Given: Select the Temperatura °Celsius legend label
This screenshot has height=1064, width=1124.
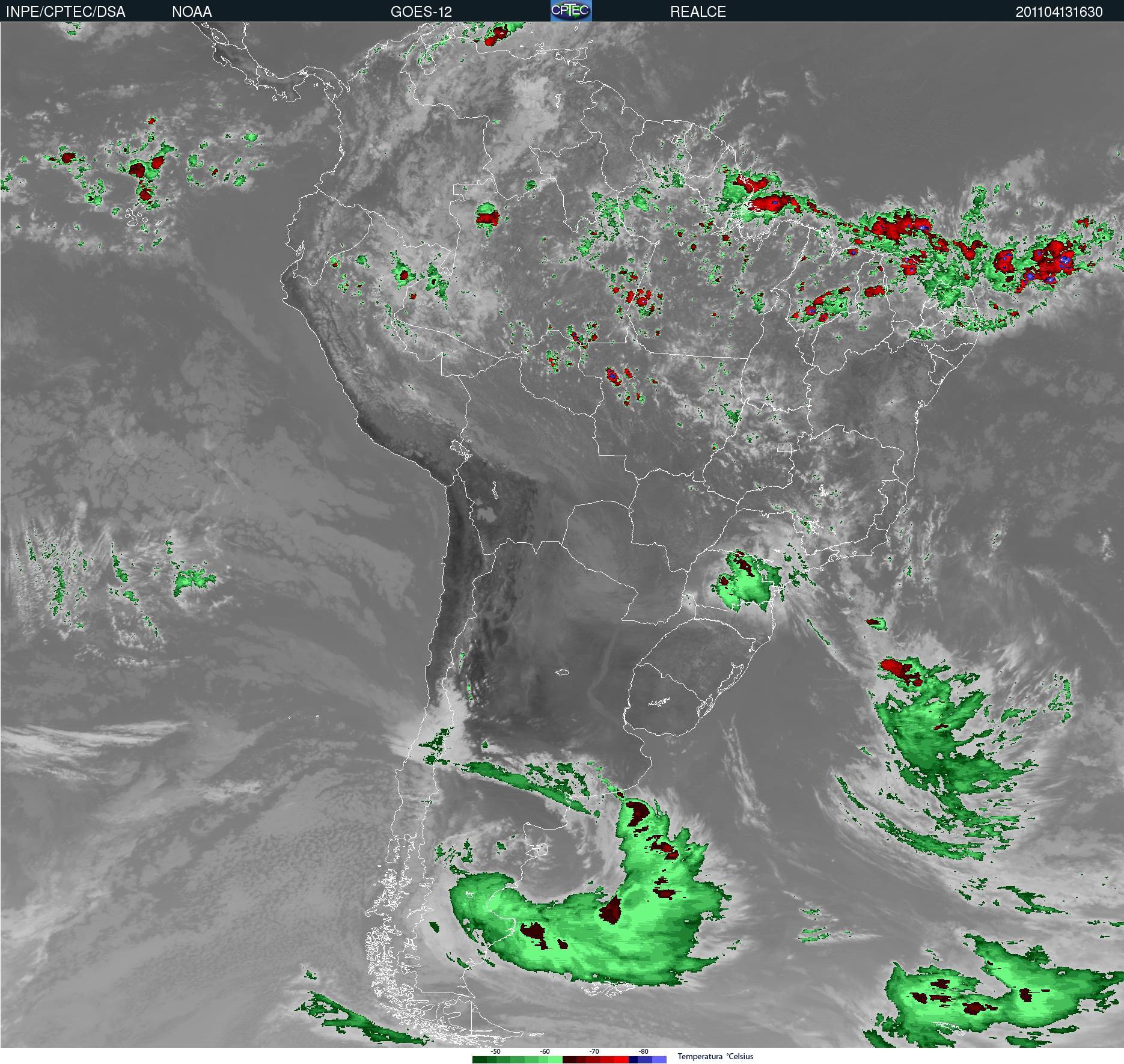Looking at the screenshot, I should pos(715,1056).
